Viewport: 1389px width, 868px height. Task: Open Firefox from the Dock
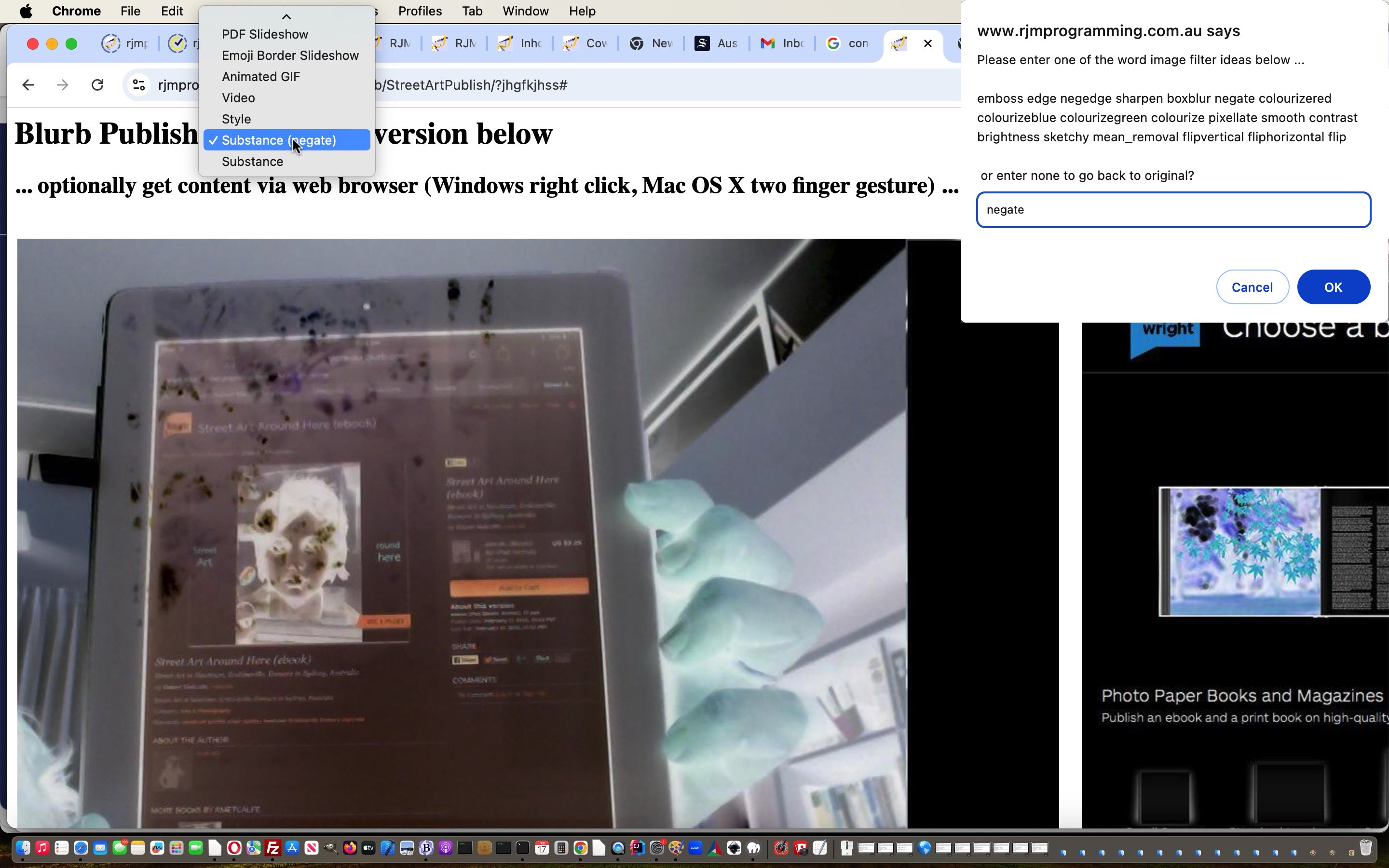pos(350,848)
